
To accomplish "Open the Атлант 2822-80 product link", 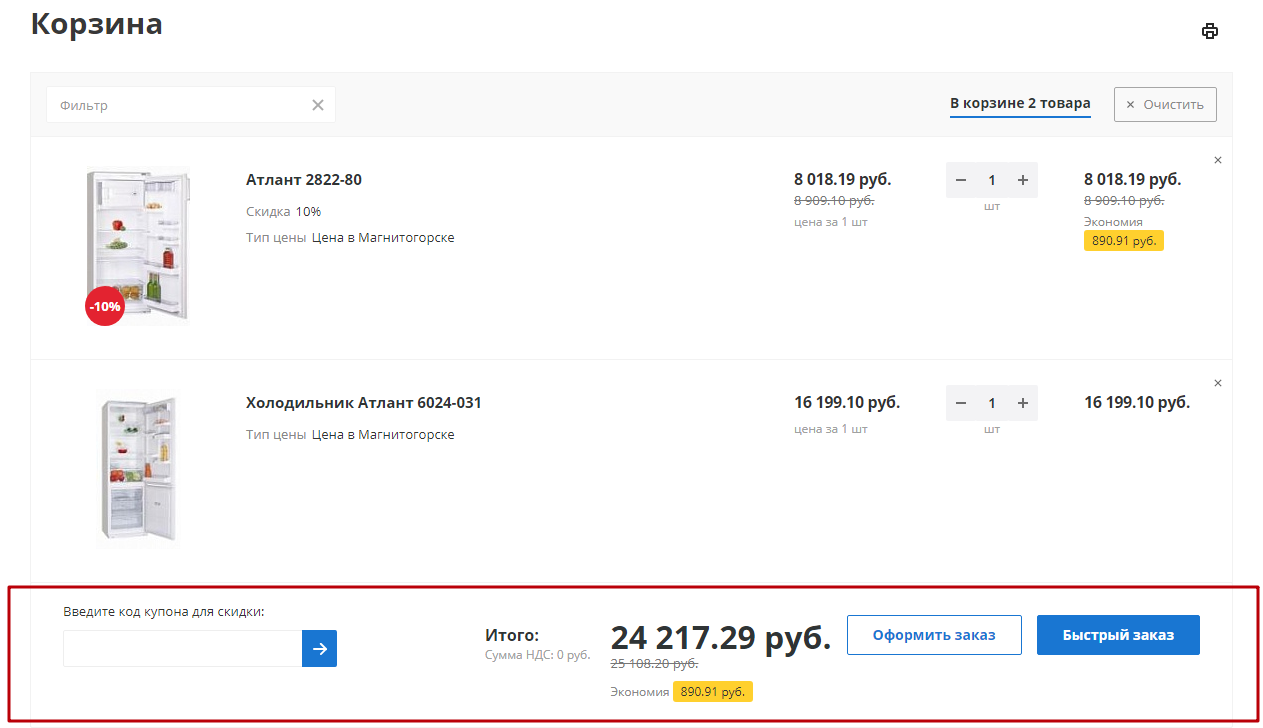I will pyautogui.click(x=304, y=180).
